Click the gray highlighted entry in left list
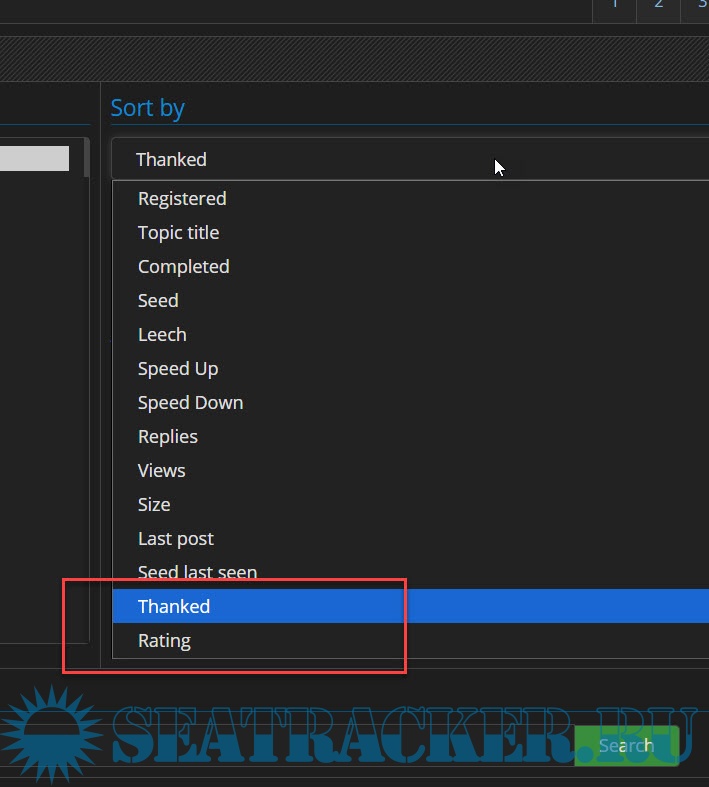This screenshot has height=787, width=709. point(34,159)
